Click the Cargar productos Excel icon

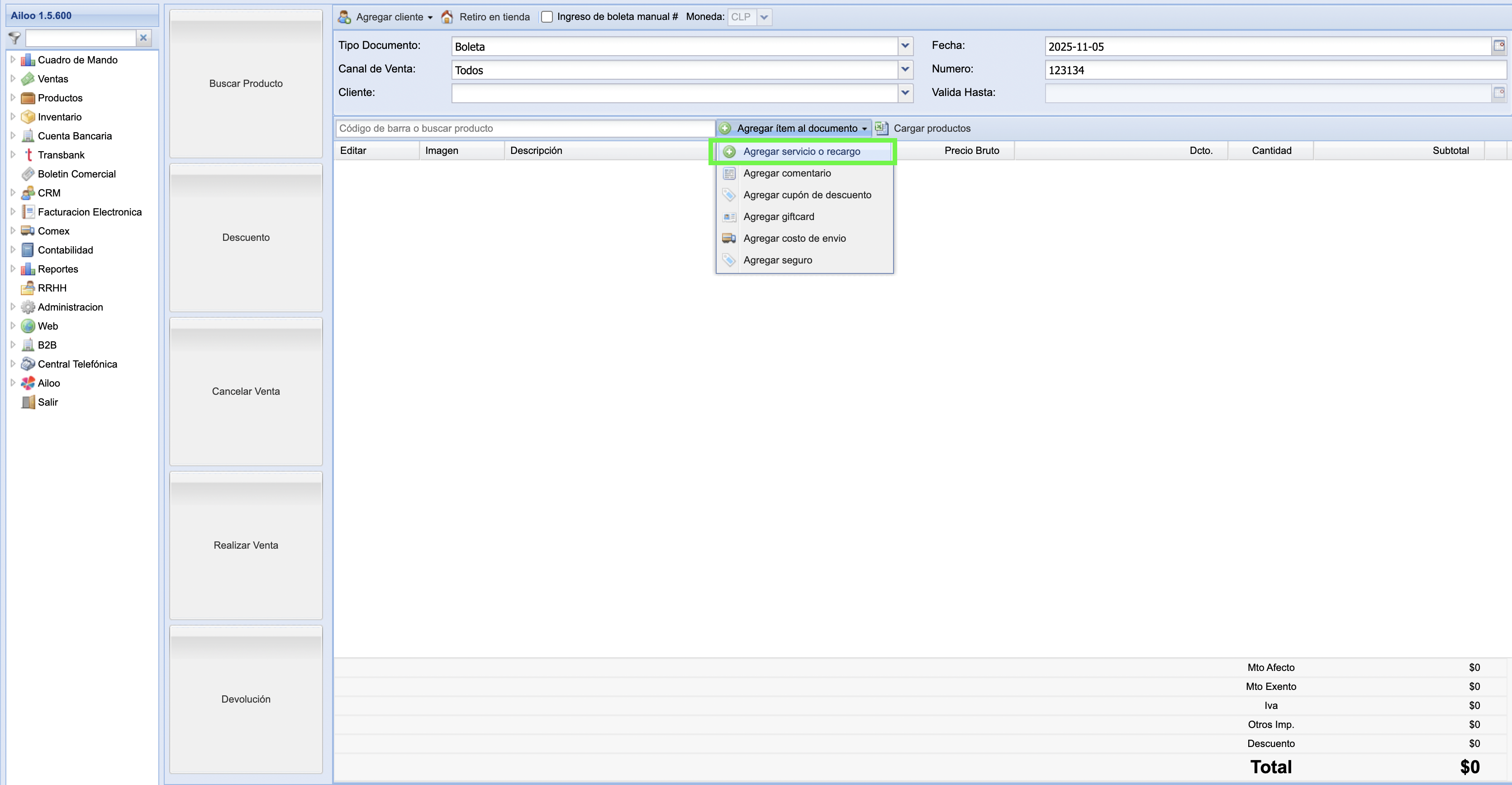click(881, 128)
